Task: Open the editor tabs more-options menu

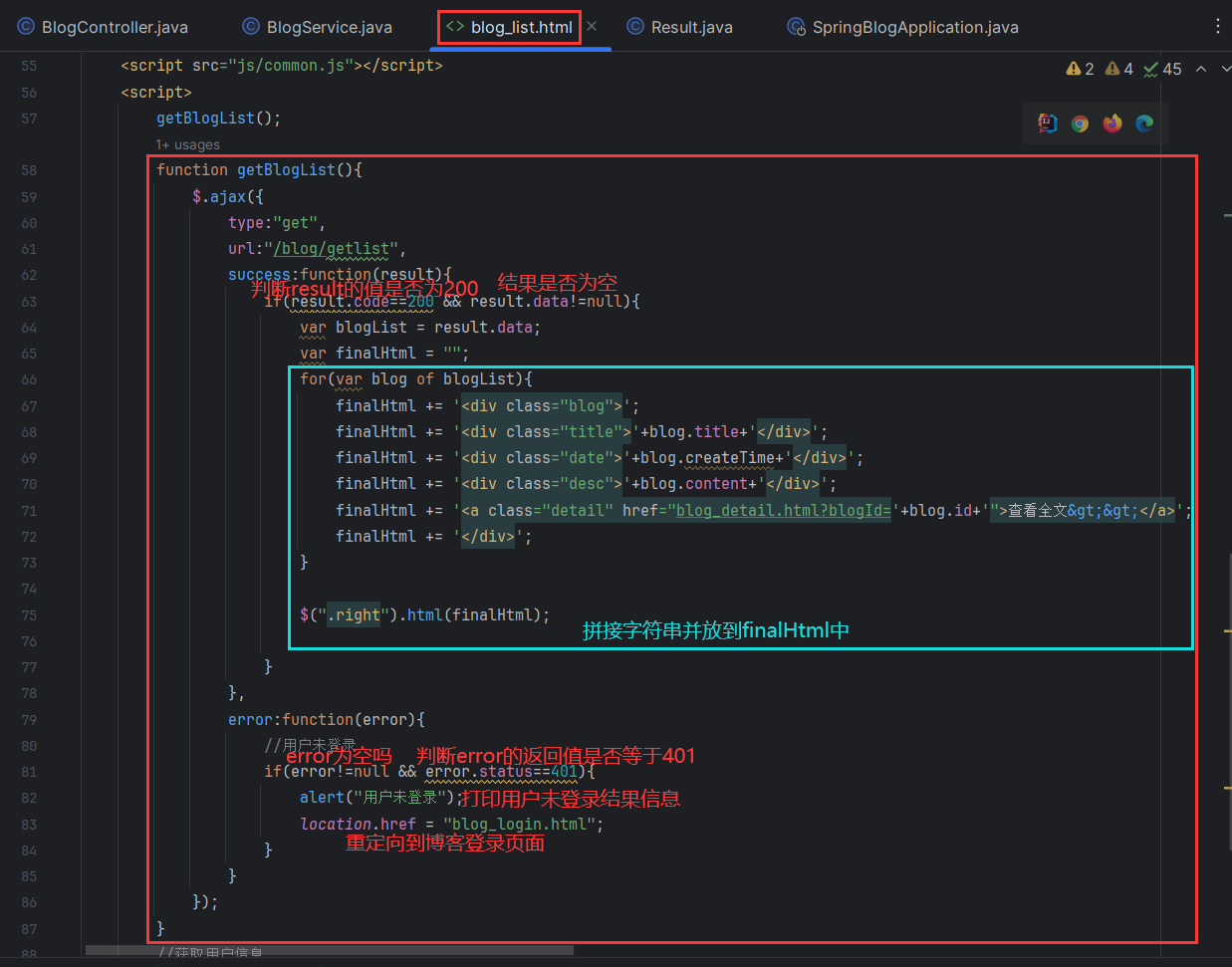Action: 1217,27
